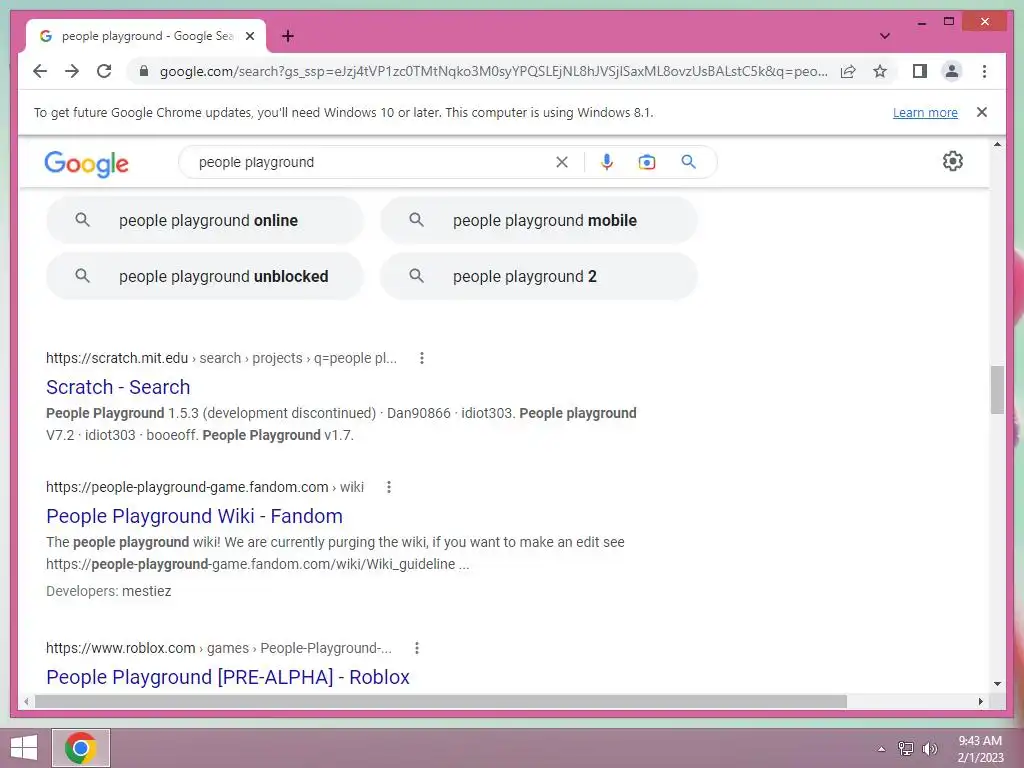Image resolution: width=1024 pixels, height=768 pixels.
Task: Open the more options menu for Scratch result
Action: point(422,358)
